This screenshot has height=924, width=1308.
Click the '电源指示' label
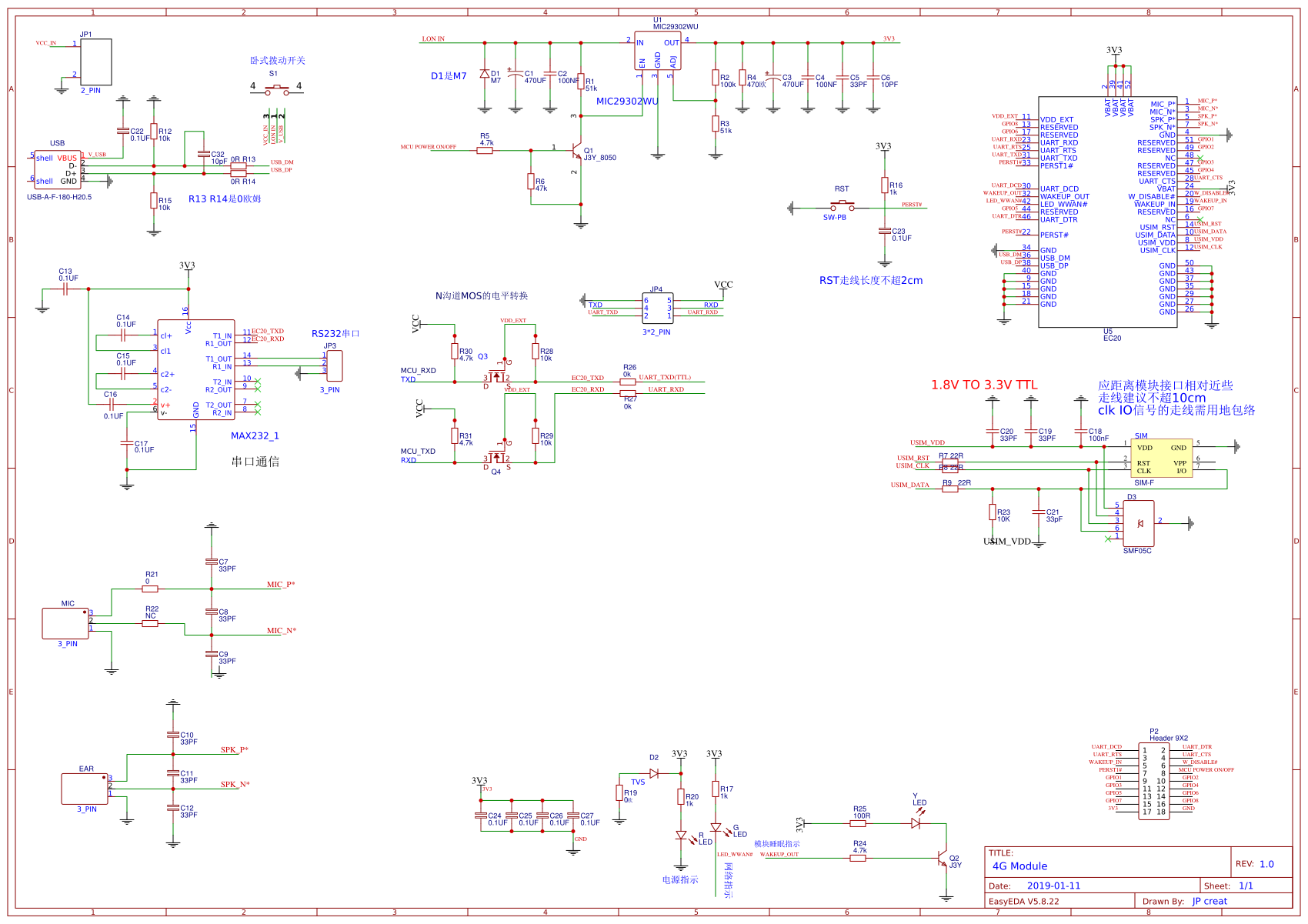click(x=680, y=880)
